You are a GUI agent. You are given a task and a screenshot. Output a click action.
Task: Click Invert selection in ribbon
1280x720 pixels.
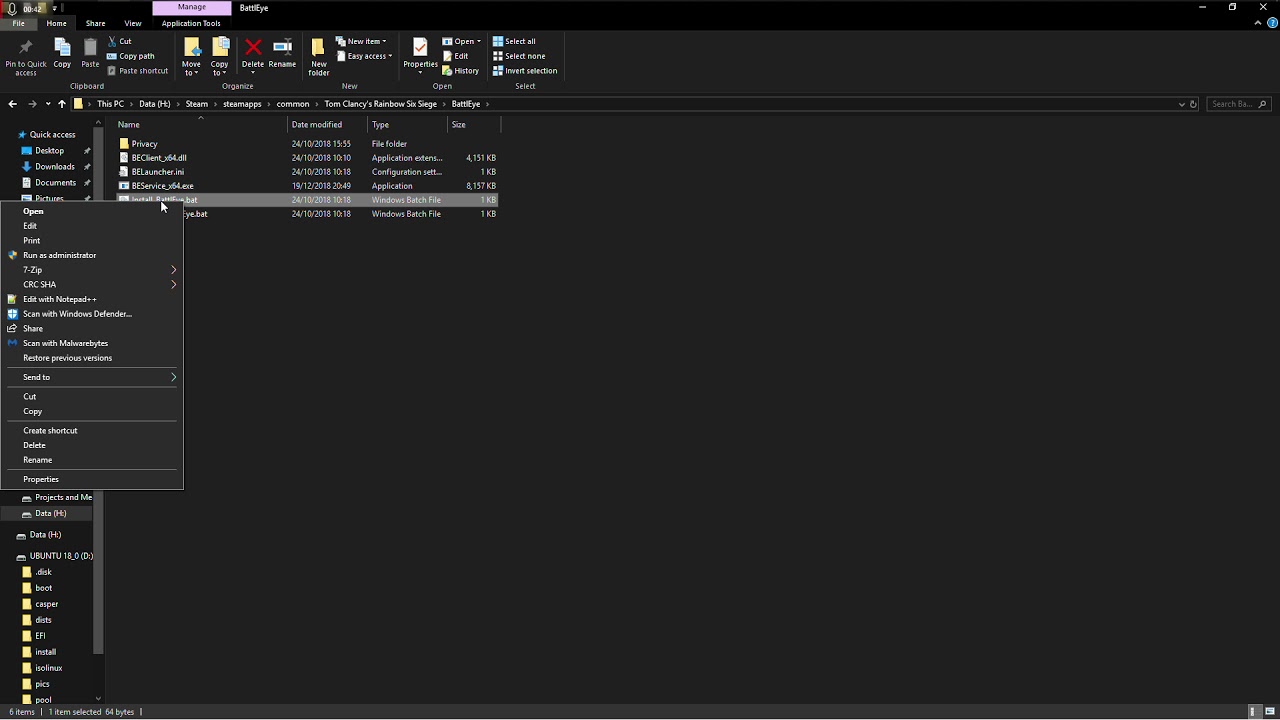[525, 71]
